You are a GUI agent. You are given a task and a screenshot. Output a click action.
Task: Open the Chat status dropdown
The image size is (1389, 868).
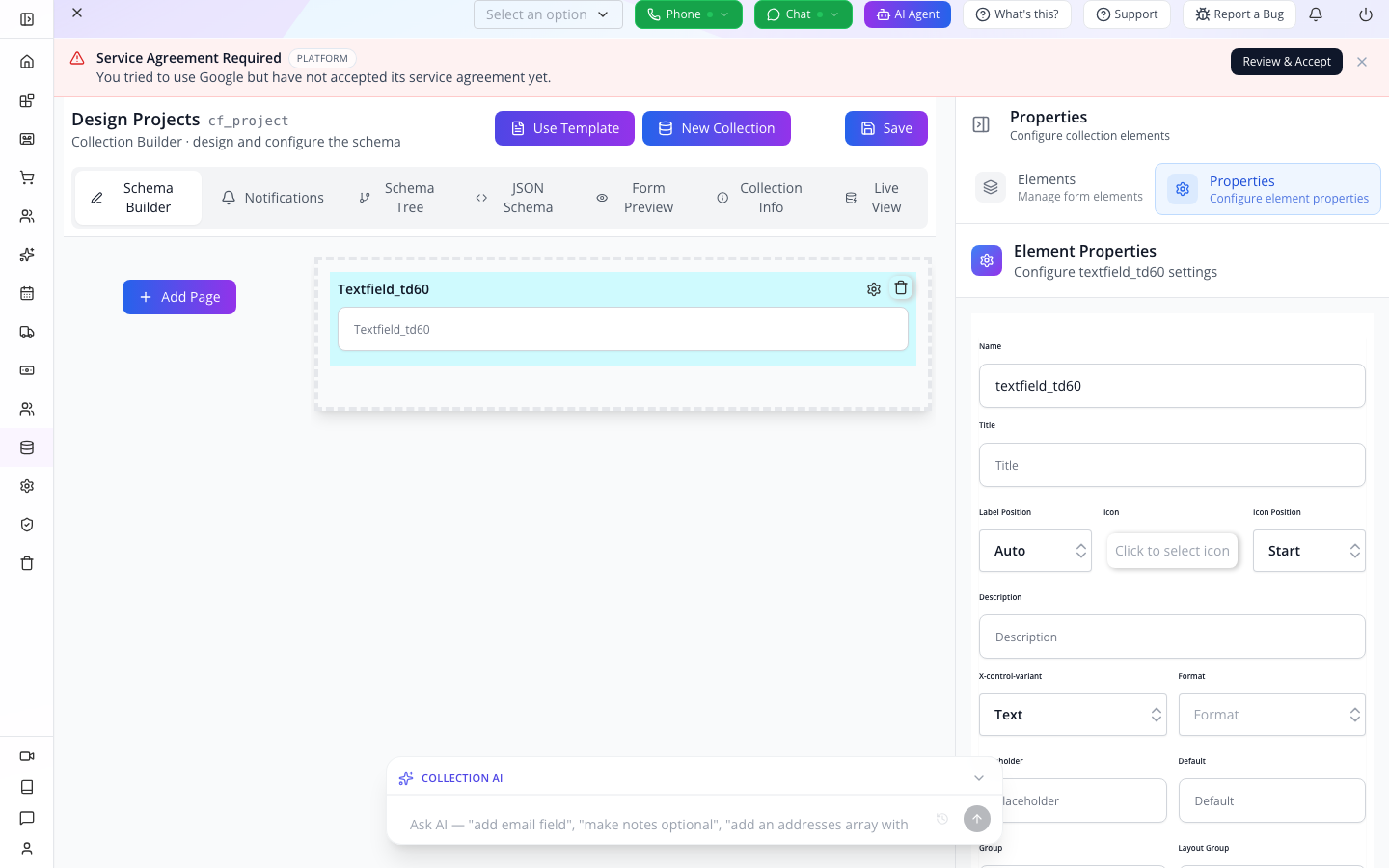click(x=803, y=14)
